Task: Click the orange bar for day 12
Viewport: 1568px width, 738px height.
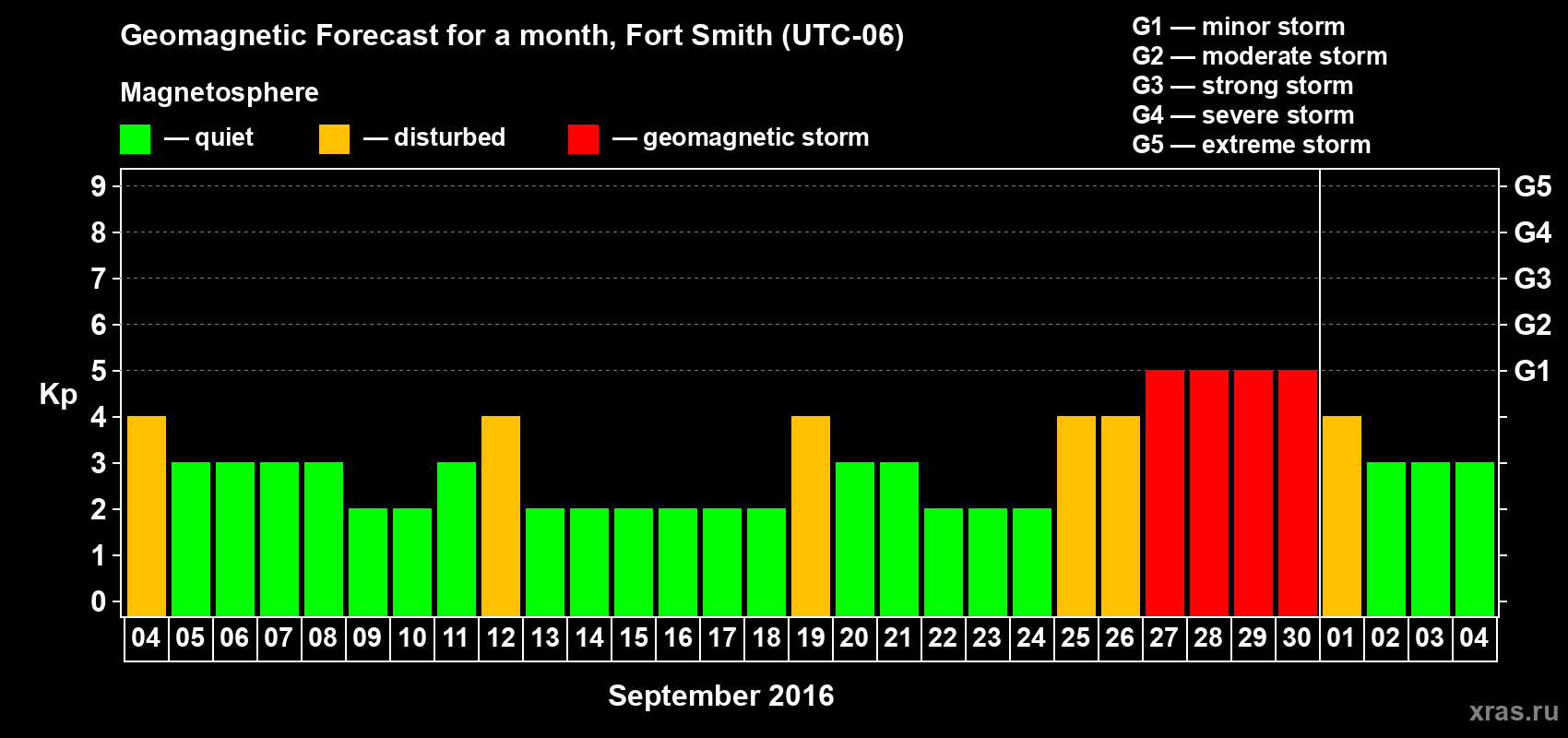Action: click(x=501, y=517)
